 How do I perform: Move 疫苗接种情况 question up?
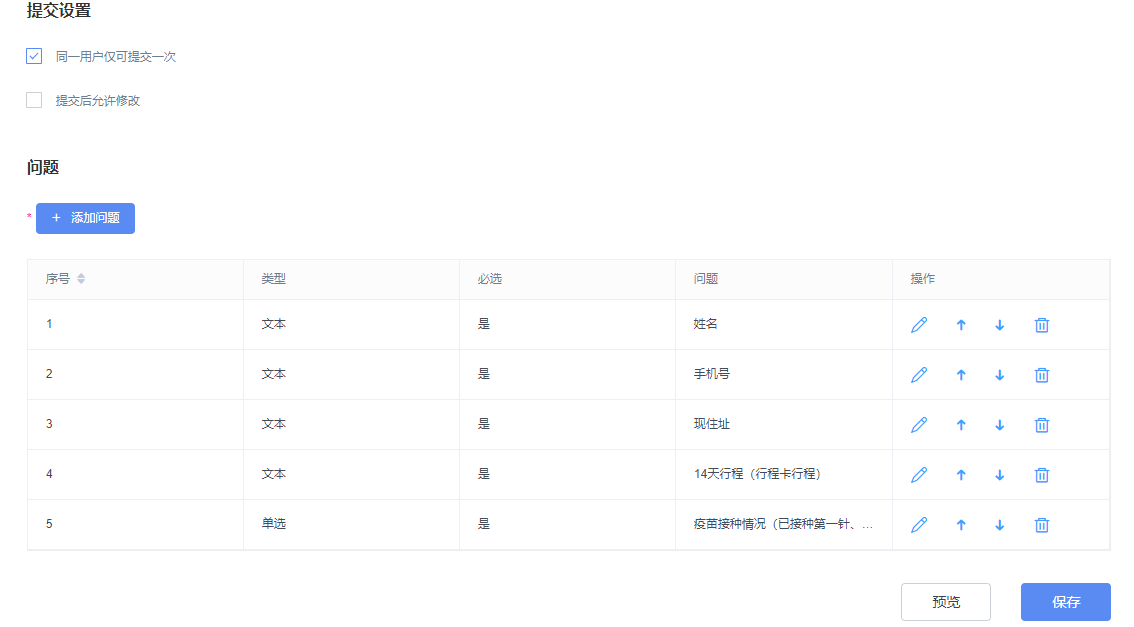tap(961, 525)
